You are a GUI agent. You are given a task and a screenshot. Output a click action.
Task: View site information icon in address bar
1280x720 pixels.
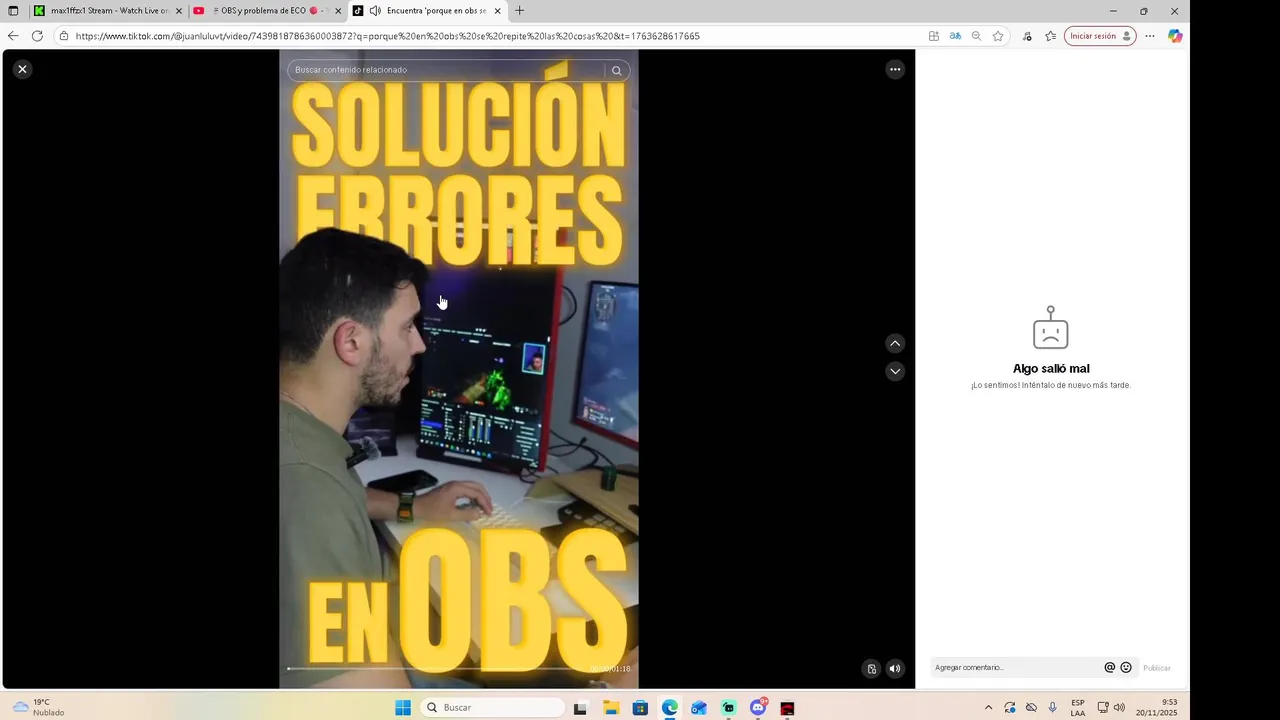point(64,36)
